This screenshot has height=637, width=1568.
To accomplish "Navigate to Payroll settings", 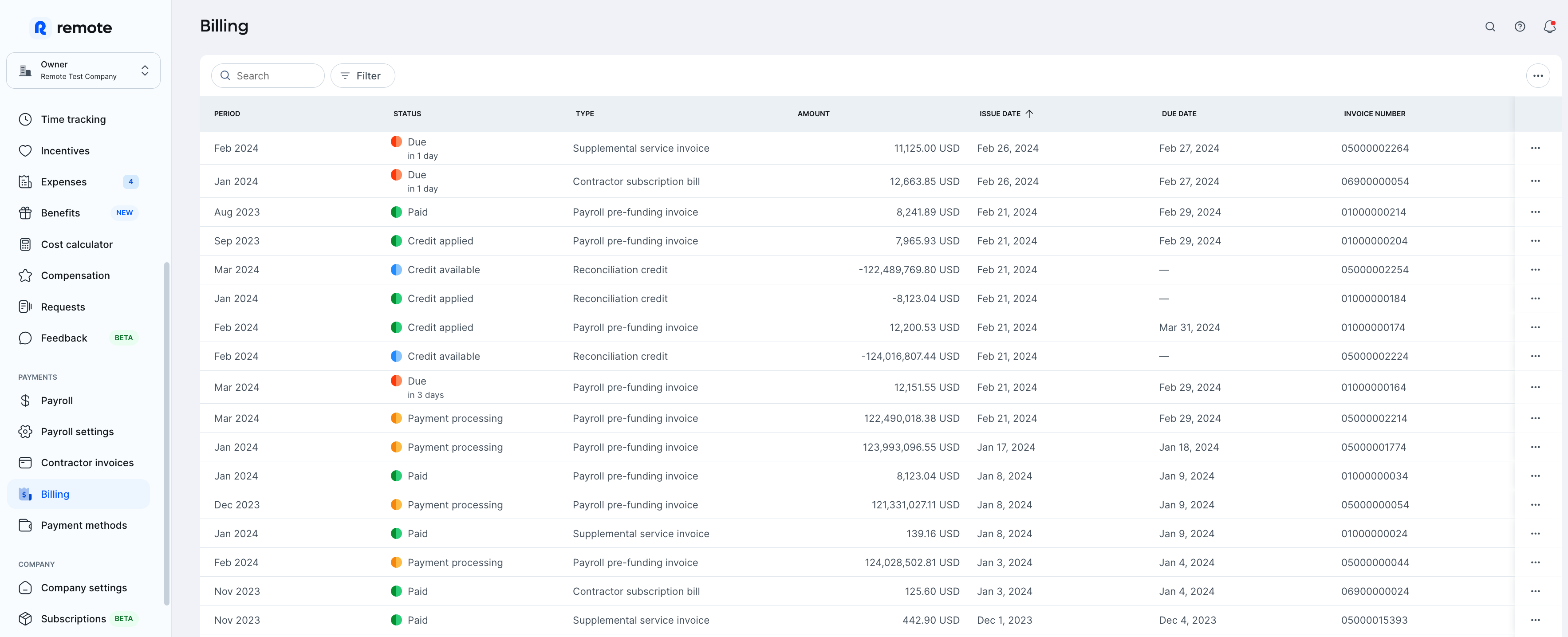I will pyautogui.click(x=79, y=432).
